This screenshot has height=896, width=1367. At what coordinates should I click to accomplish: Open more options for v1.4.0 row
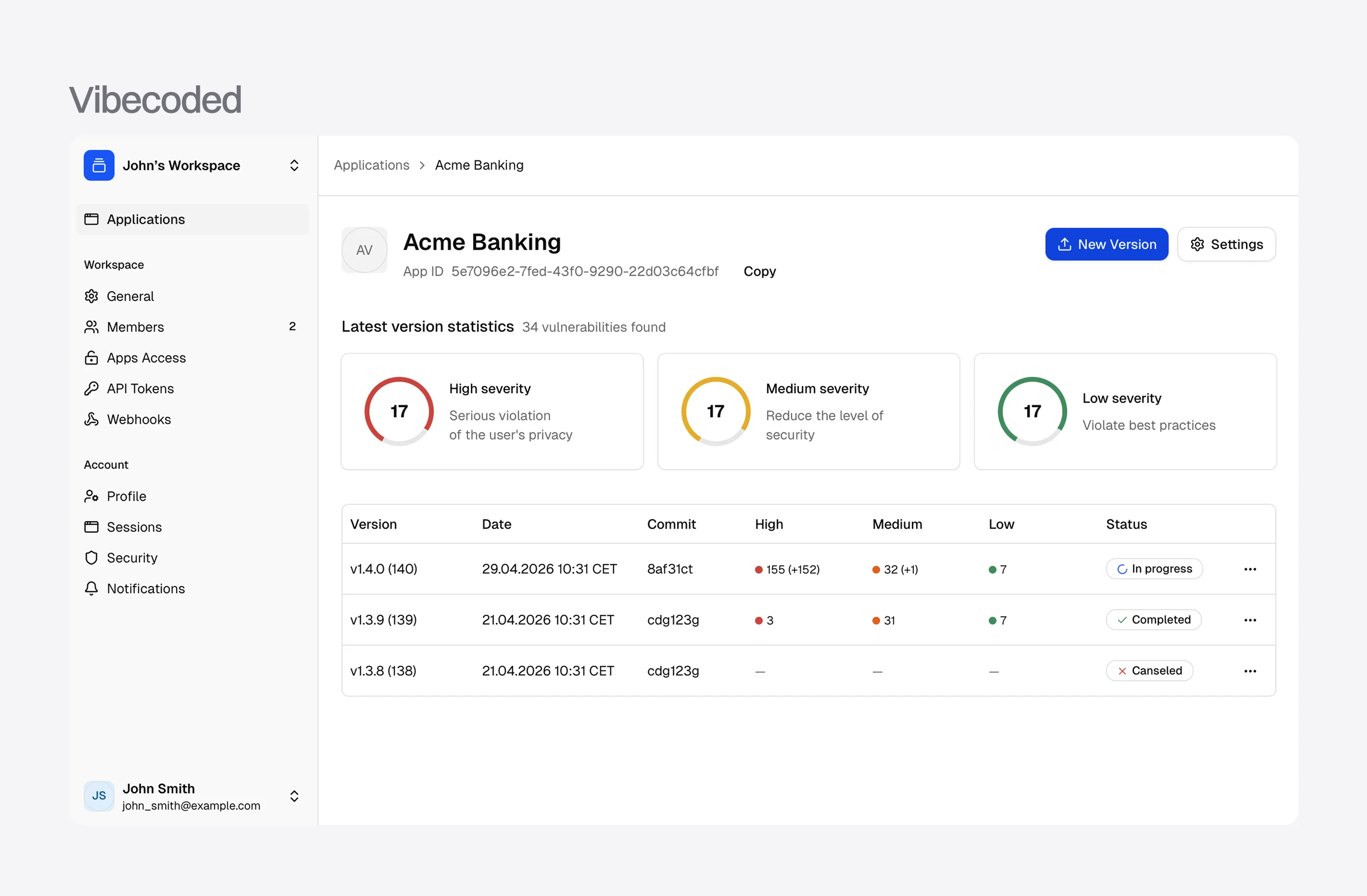(x=1250, y=569)
